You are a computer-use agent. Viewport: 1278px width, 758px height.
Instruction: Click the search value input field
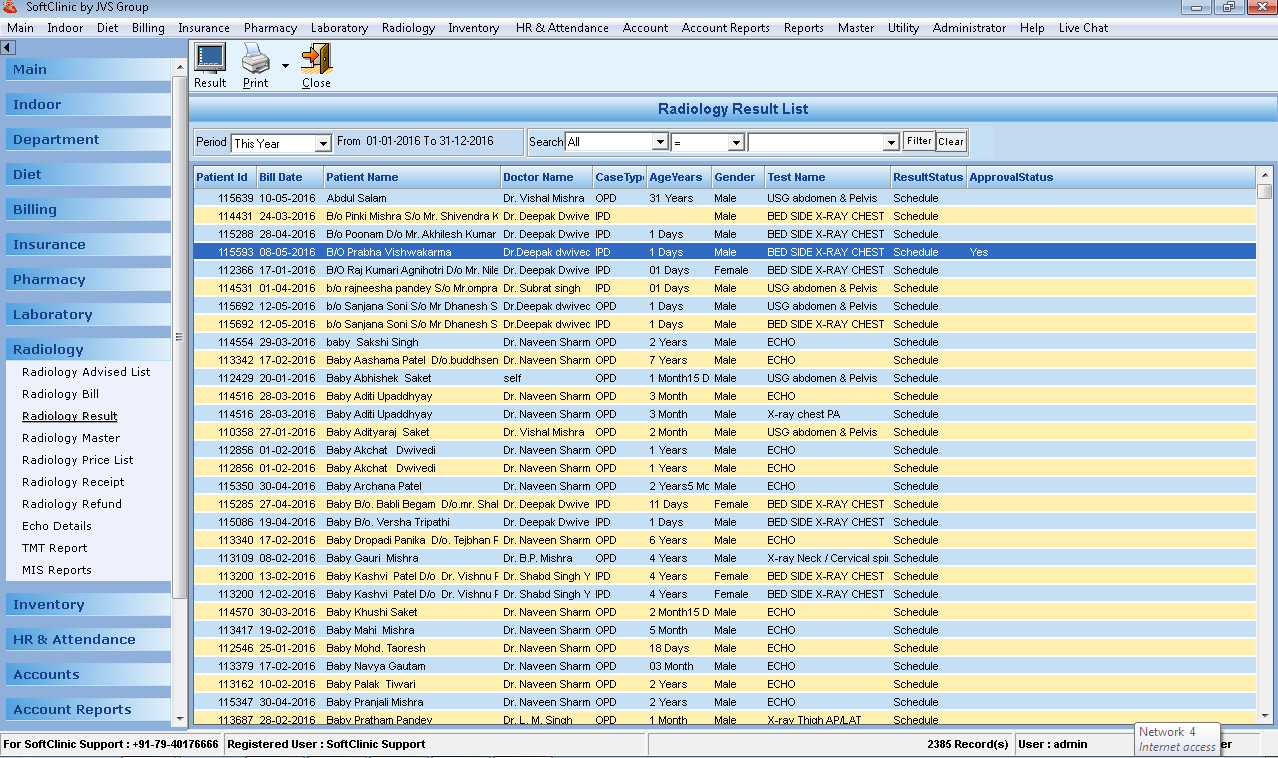[815, 143]
